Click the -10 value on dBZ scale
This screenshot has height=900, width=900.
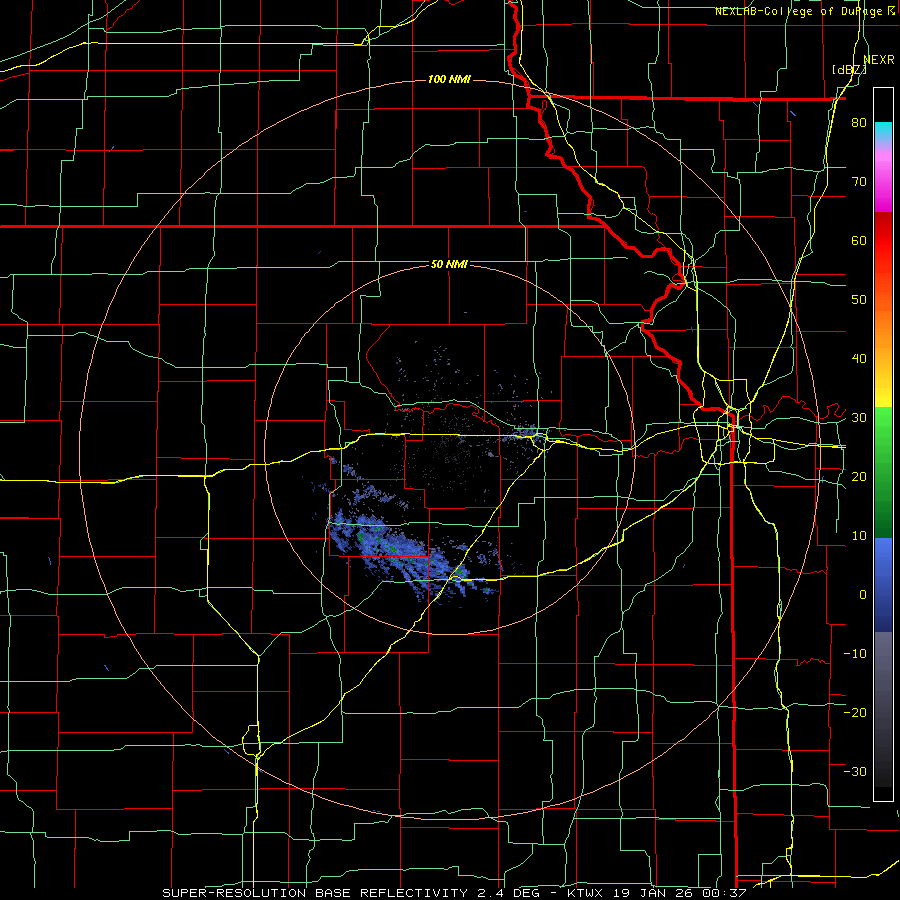point(855,653)
